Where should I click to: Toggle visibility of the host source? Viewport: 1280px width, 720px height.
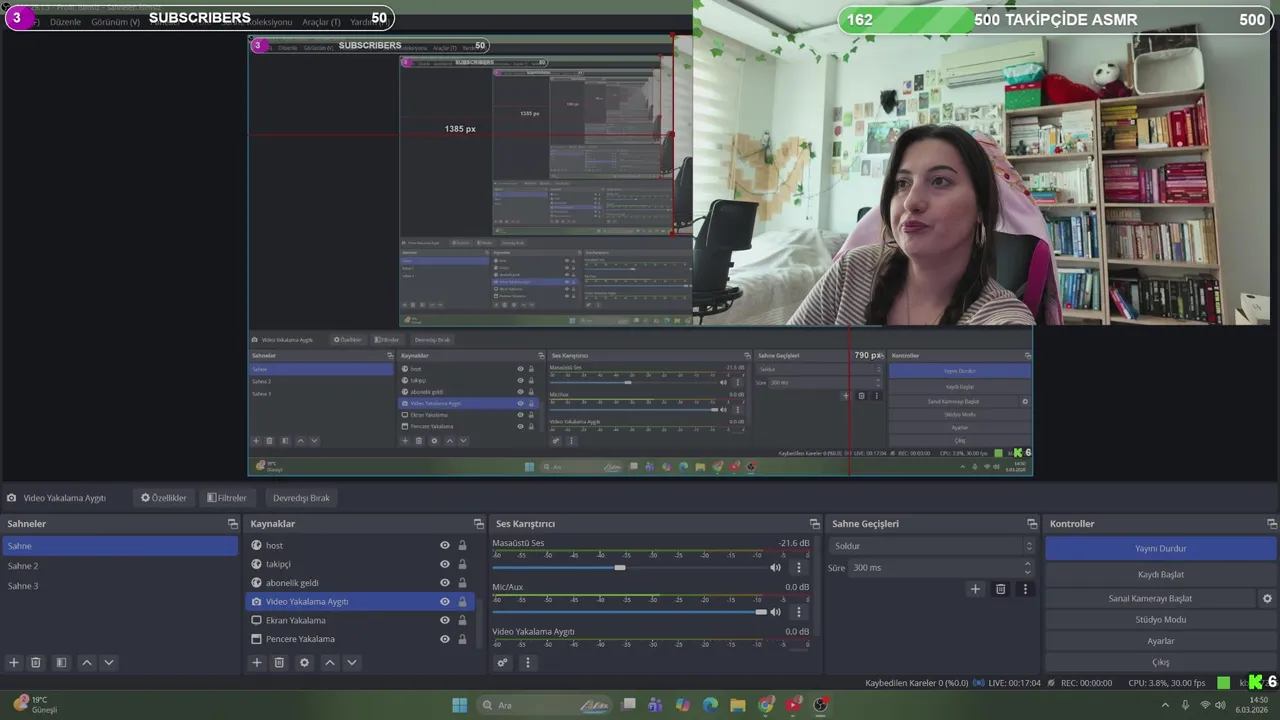tap(445, 545)
